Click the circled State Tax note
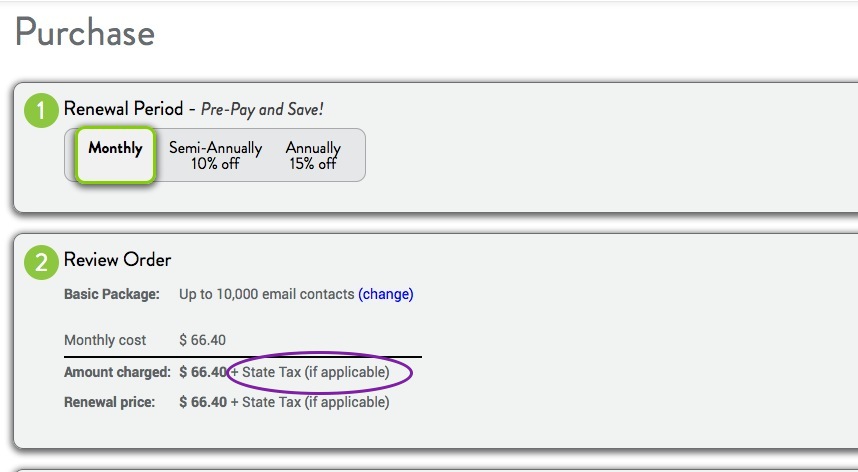 (310, 372)
